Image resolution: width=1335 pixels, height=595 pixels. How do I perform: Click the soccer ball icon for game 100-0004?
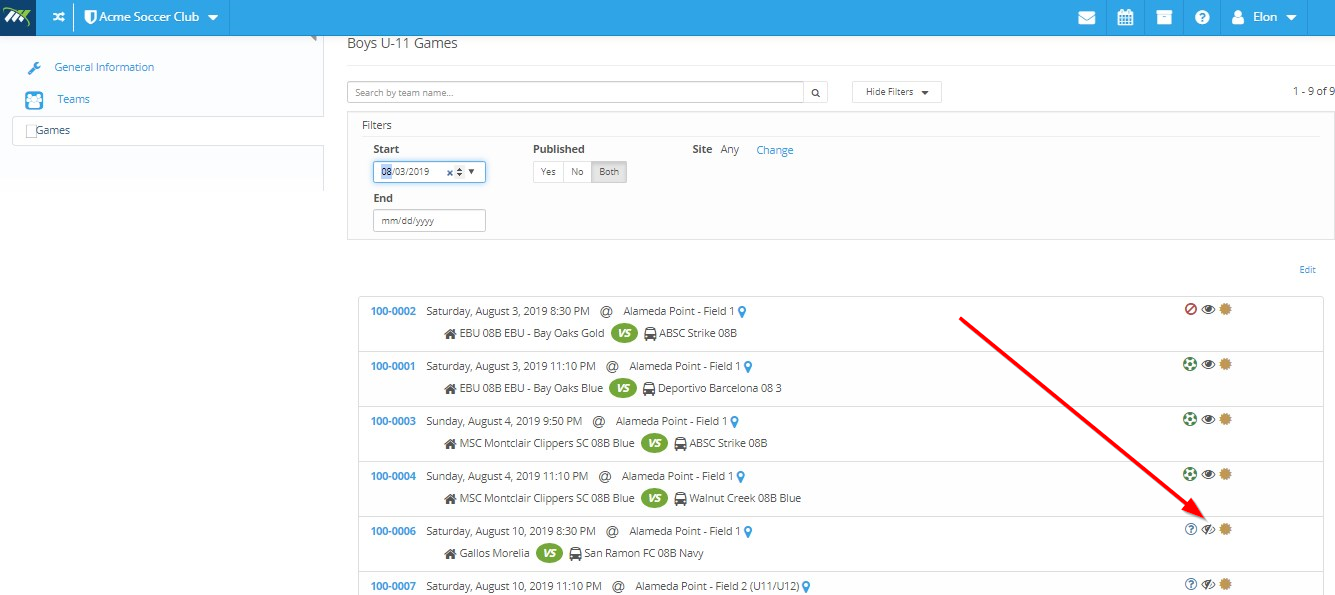tap(1190, 474)
